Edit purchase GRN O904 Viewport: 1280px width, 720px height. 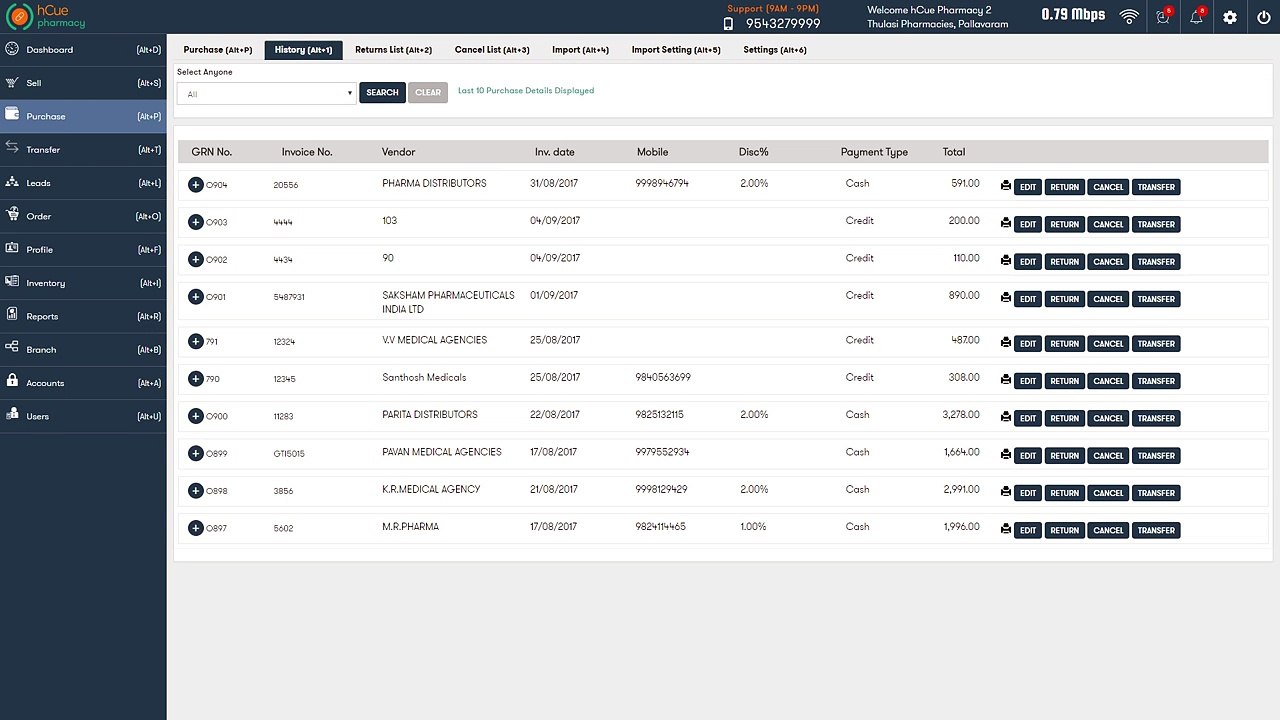[1028, 187]
